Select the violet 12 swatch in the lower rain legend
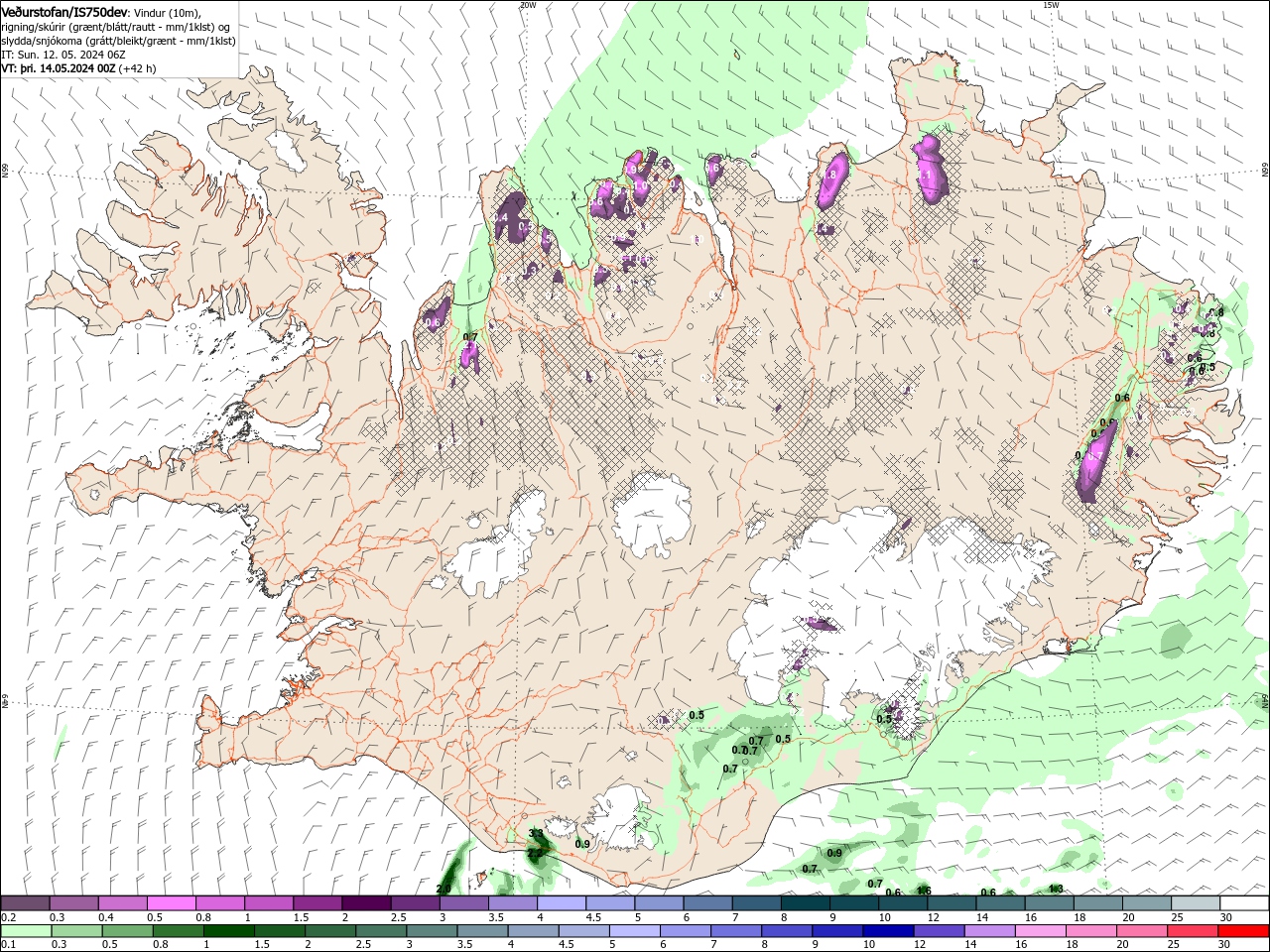Screen dimensions: 1270x952 pyautogui.click(x=938, y=931)
